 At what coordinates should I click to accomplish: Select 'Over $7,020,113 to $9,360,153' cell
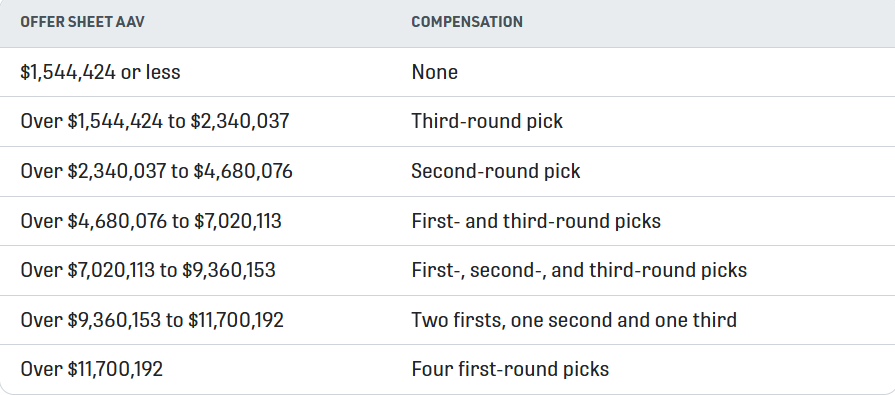tap(148, 270)
